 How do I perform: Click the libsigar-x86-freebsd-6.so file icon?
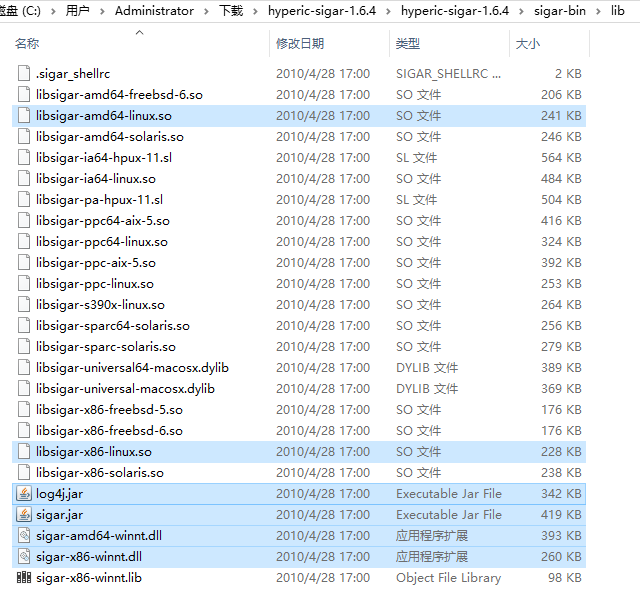24,430
